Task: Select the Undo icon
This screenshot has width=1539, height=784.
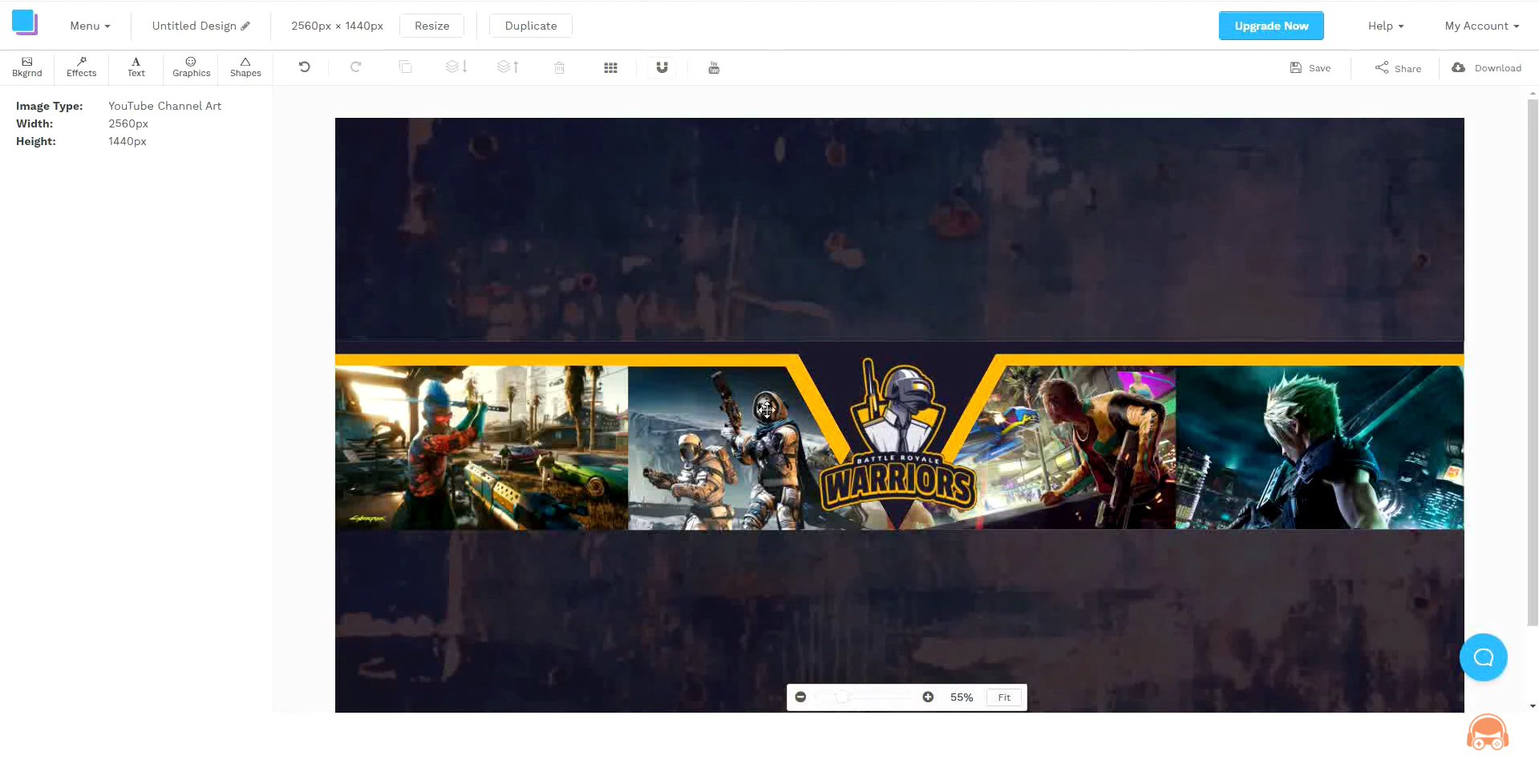Action: point(303,67)
